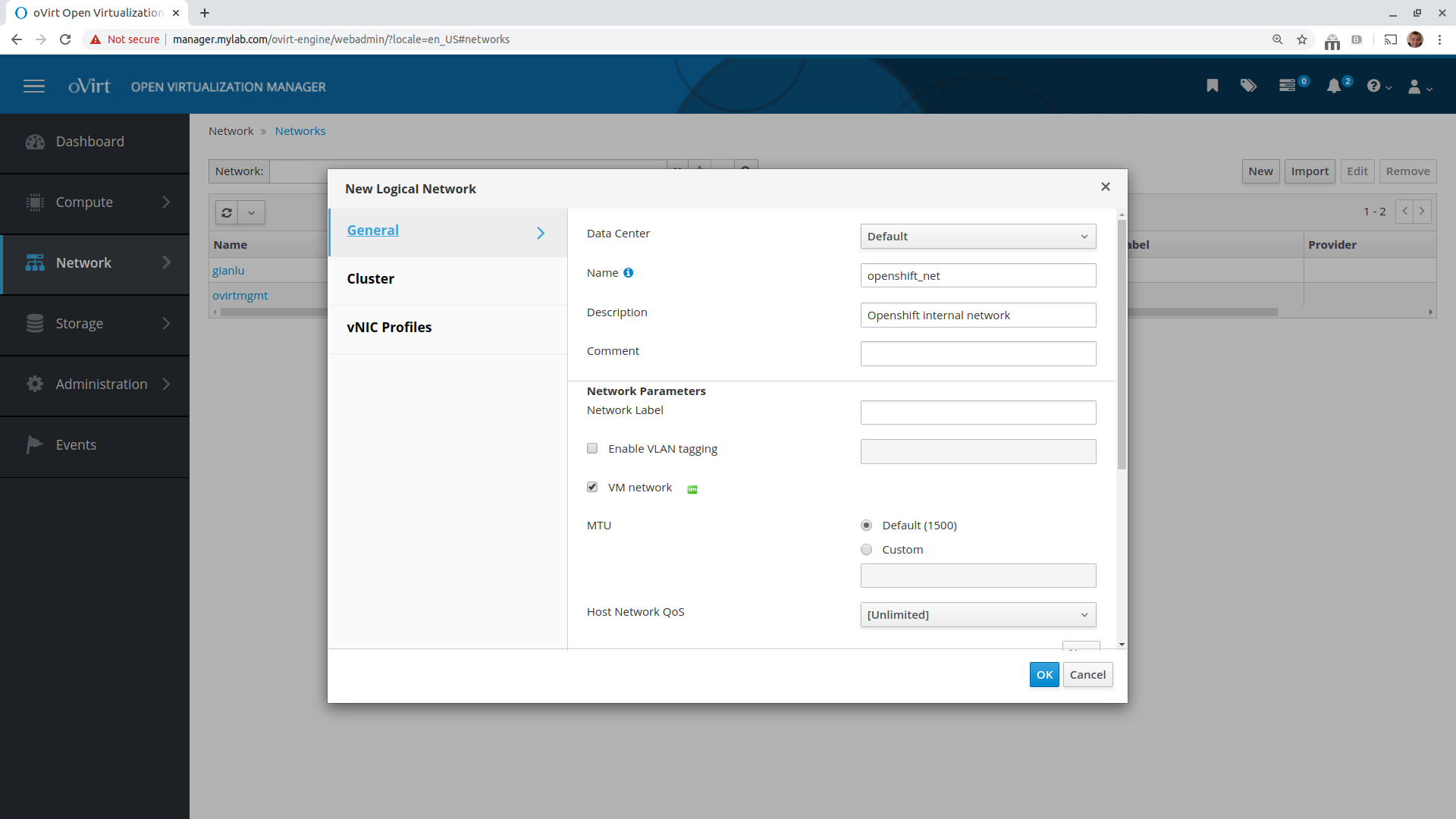Open the help question mark menu
This screenshot has width=1456, height=819.
1379,86
